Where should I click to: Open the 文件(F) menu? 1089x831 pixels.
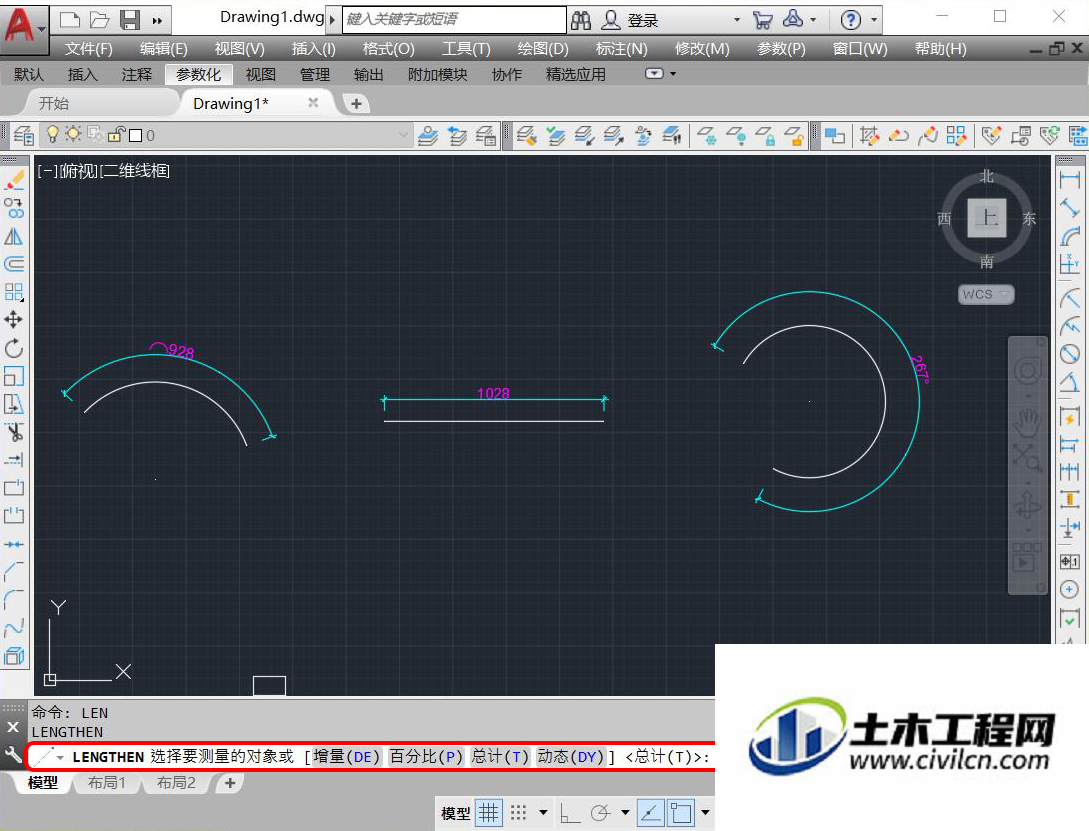[89, 49]
